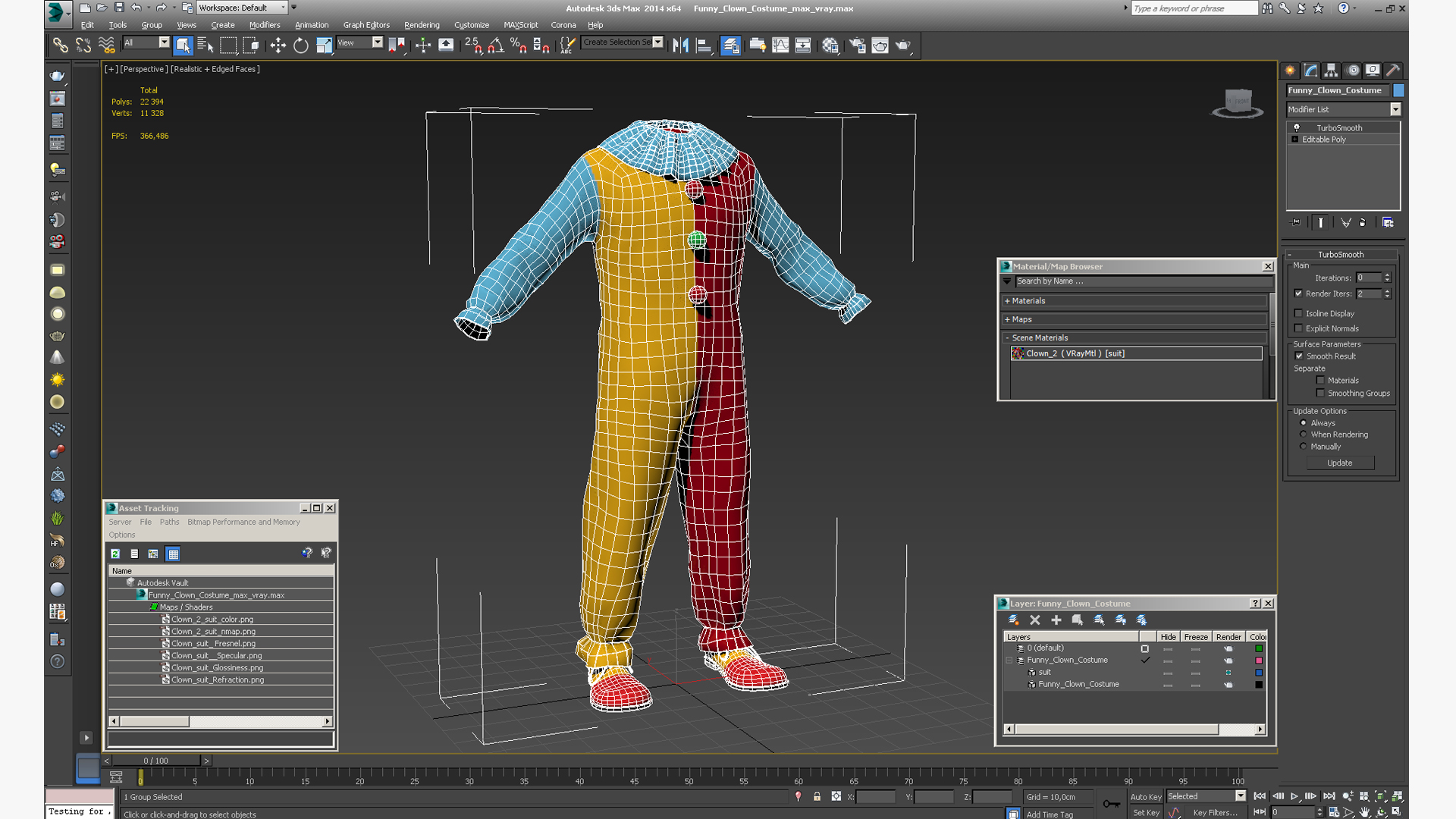The width and height of the screenshot is (1456, 819).
Task: Click the Search by Name field
Action: click(1143, 281)
